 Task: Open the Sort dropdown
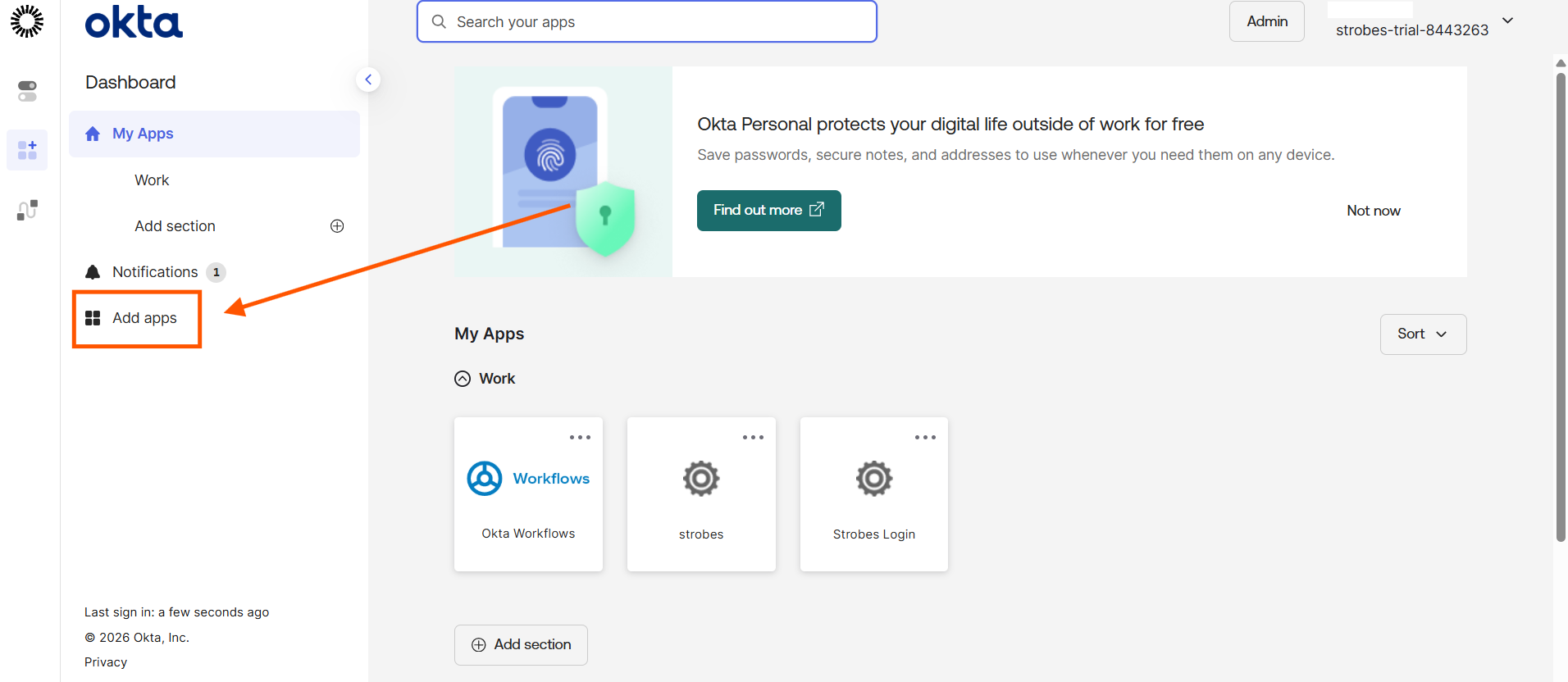[1424, 334]
